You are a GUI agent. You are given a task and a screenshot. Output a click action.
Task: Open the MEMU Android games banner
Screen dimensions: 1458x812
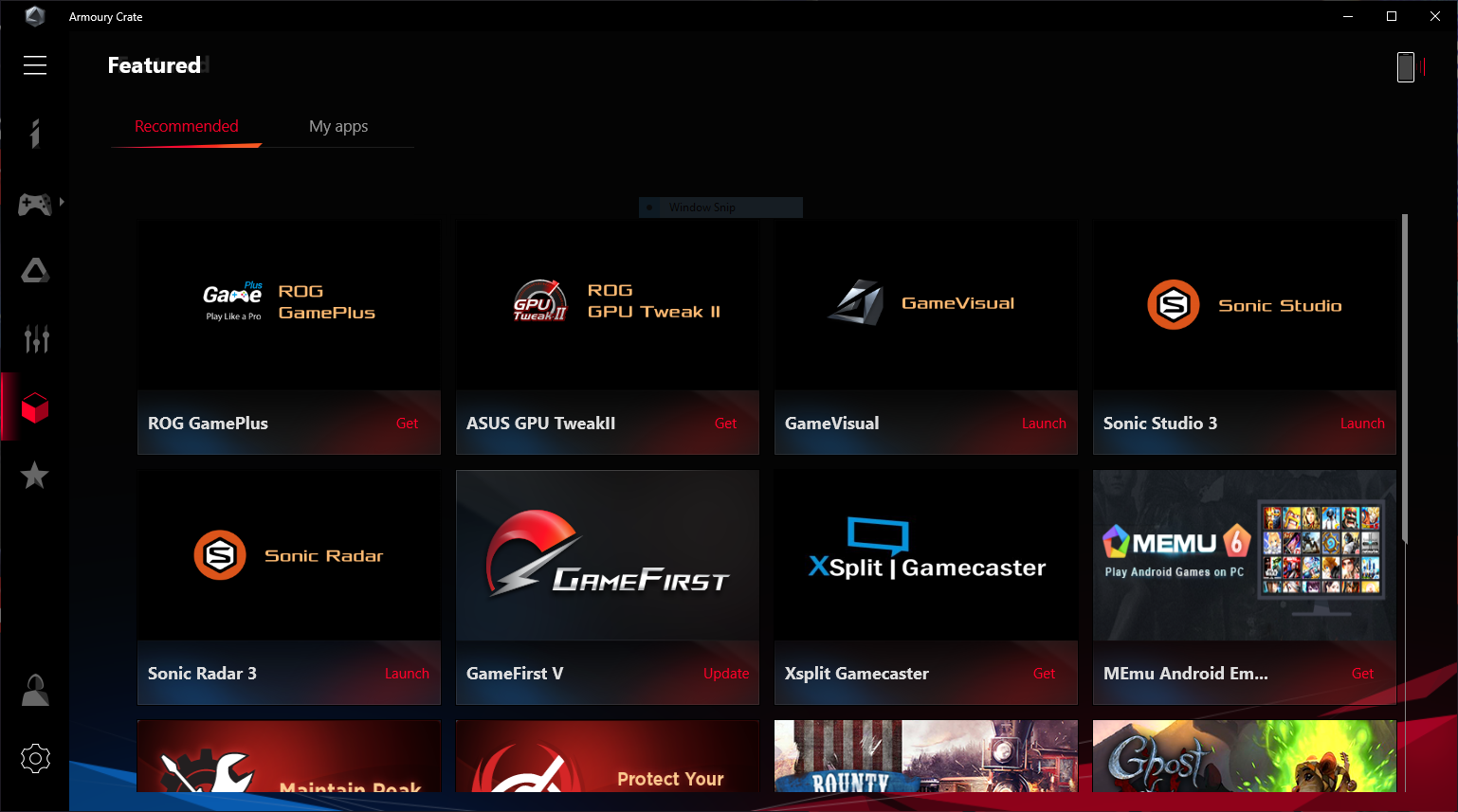pyautogui.click(x=1245, y=555)
